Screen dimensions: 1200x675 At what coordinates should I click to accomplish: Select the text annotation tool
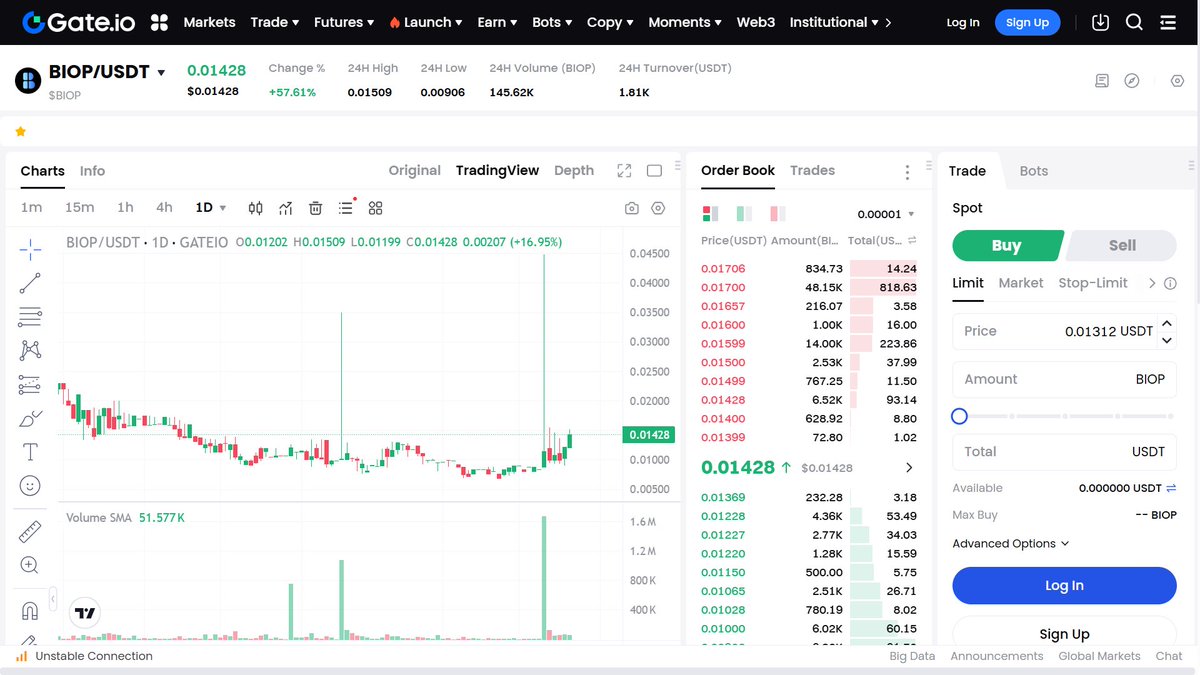click(30, 452)
